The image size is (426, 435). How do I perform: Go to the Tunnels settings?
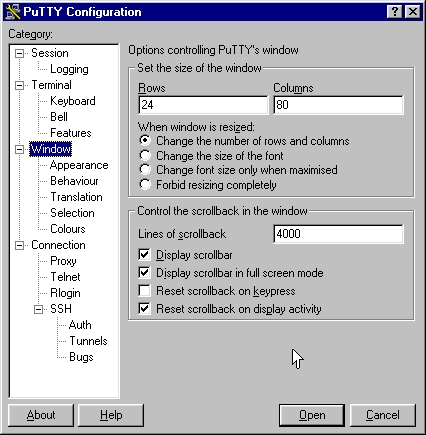pos(88,341)
